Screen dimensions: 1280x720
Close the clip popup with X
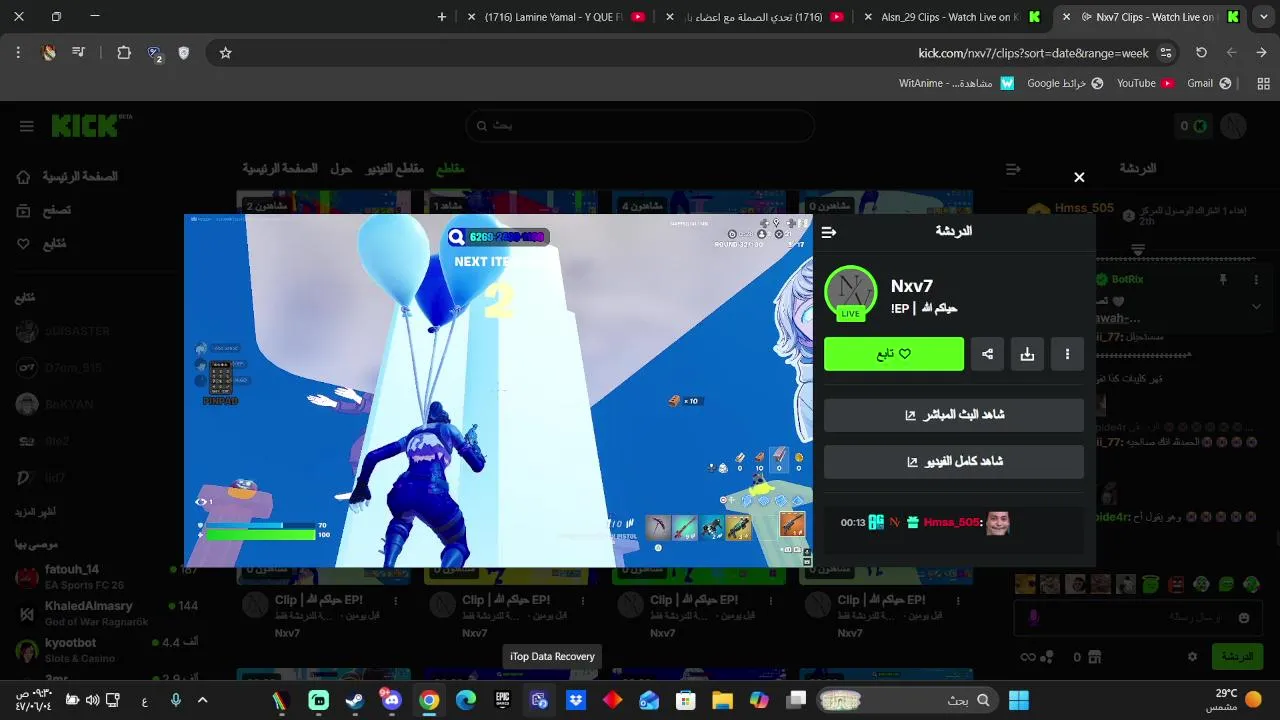pyautogui.click(x=1079, y=177)
